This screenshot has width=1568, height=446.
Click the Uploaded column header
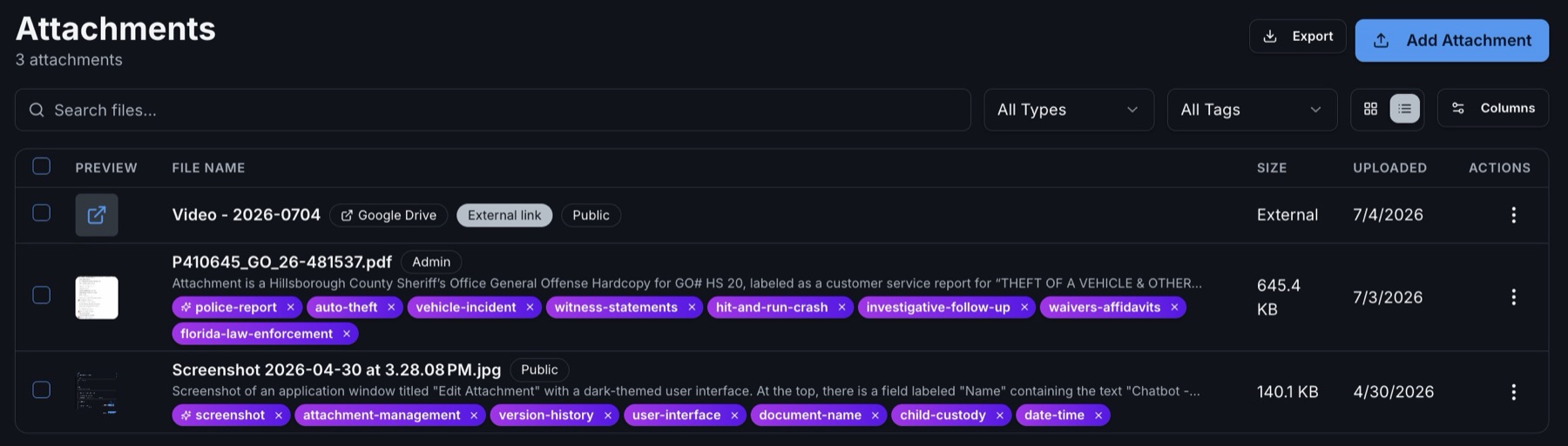tap(1389, 167)
